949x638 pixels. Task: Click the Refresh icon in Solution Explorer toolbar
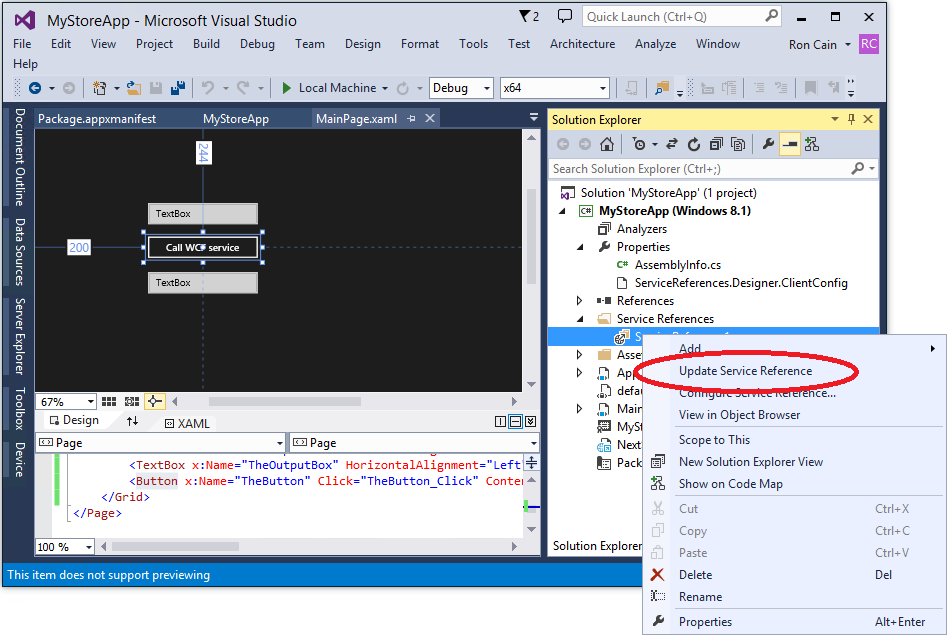point(694,145)
